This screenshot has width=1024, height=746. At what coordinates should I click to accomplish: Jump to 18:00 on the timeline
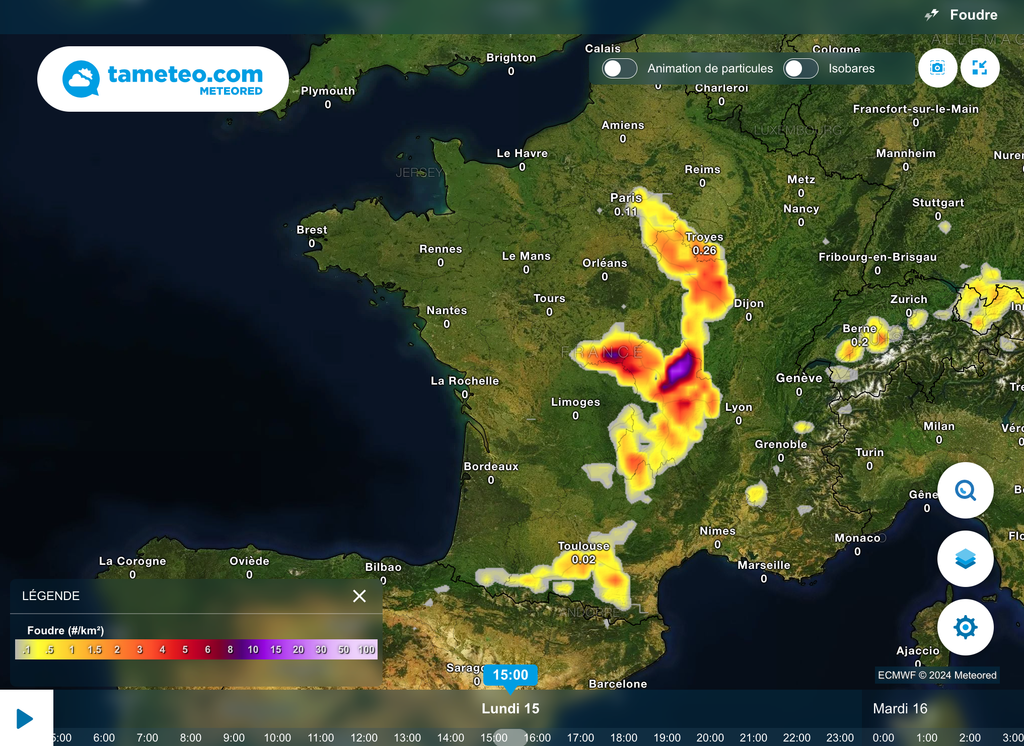click(624, 738)
